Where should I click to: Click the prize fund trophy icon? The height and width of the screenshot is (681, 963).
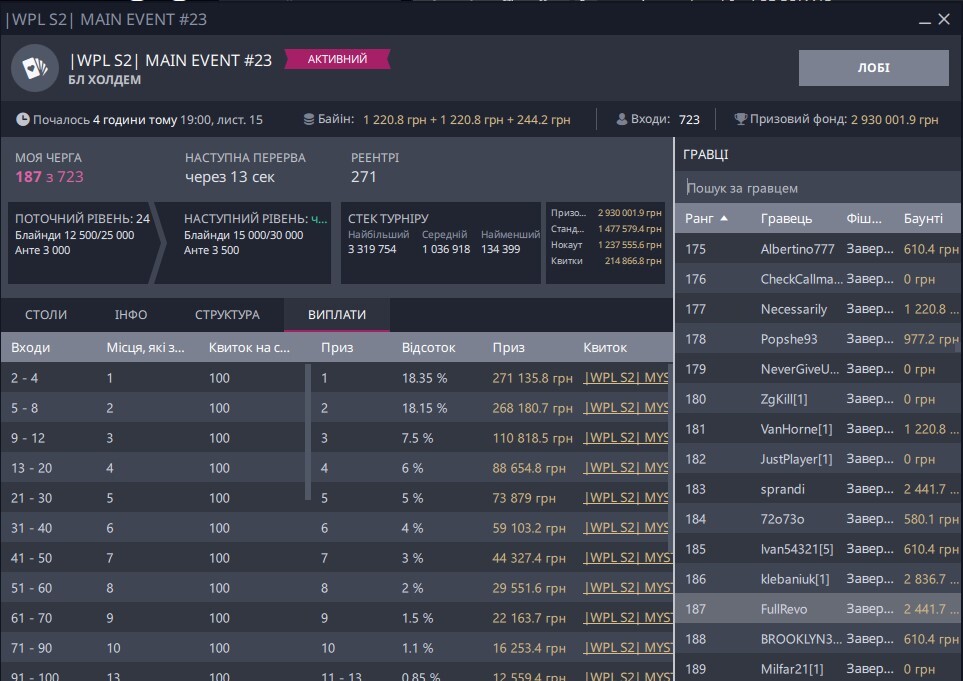point(740,120)
